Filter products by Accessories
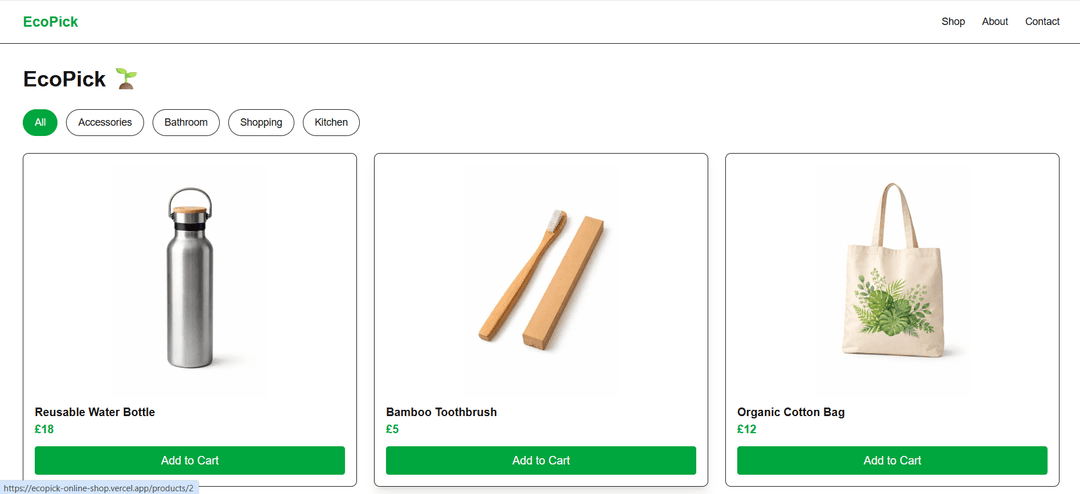This screenshot has width=1080, height=494. [105, 122]
